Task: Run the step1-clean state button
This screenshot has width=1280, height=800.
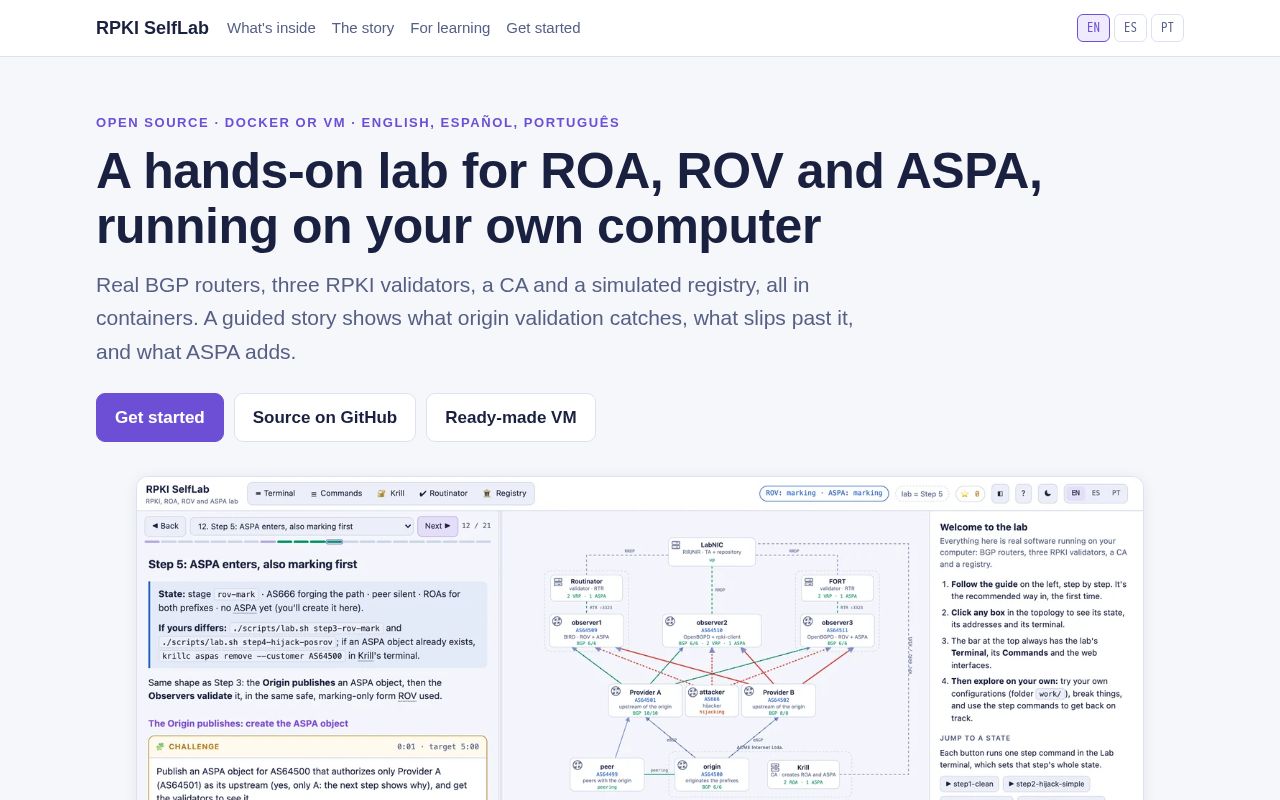Action: 969,784
